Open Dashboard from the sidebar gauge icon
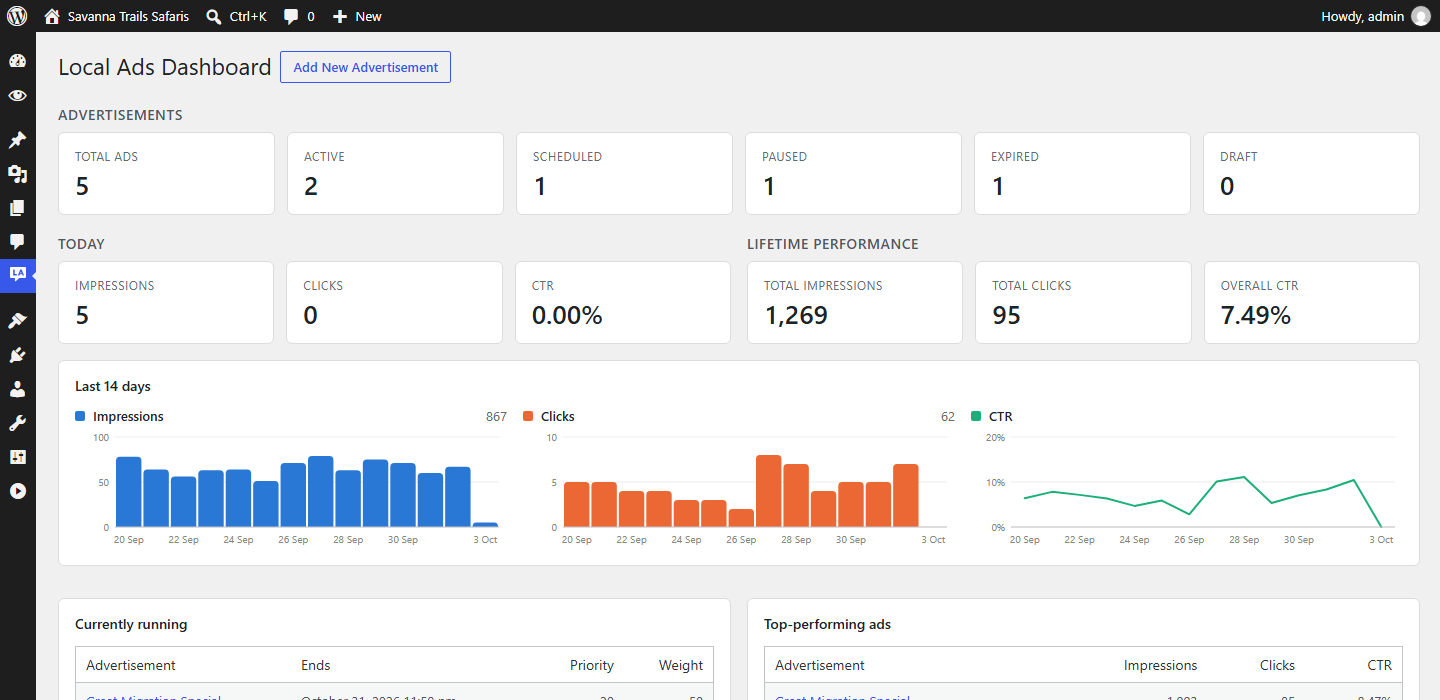Screen dimensions: 1440x700 point(17,61)
